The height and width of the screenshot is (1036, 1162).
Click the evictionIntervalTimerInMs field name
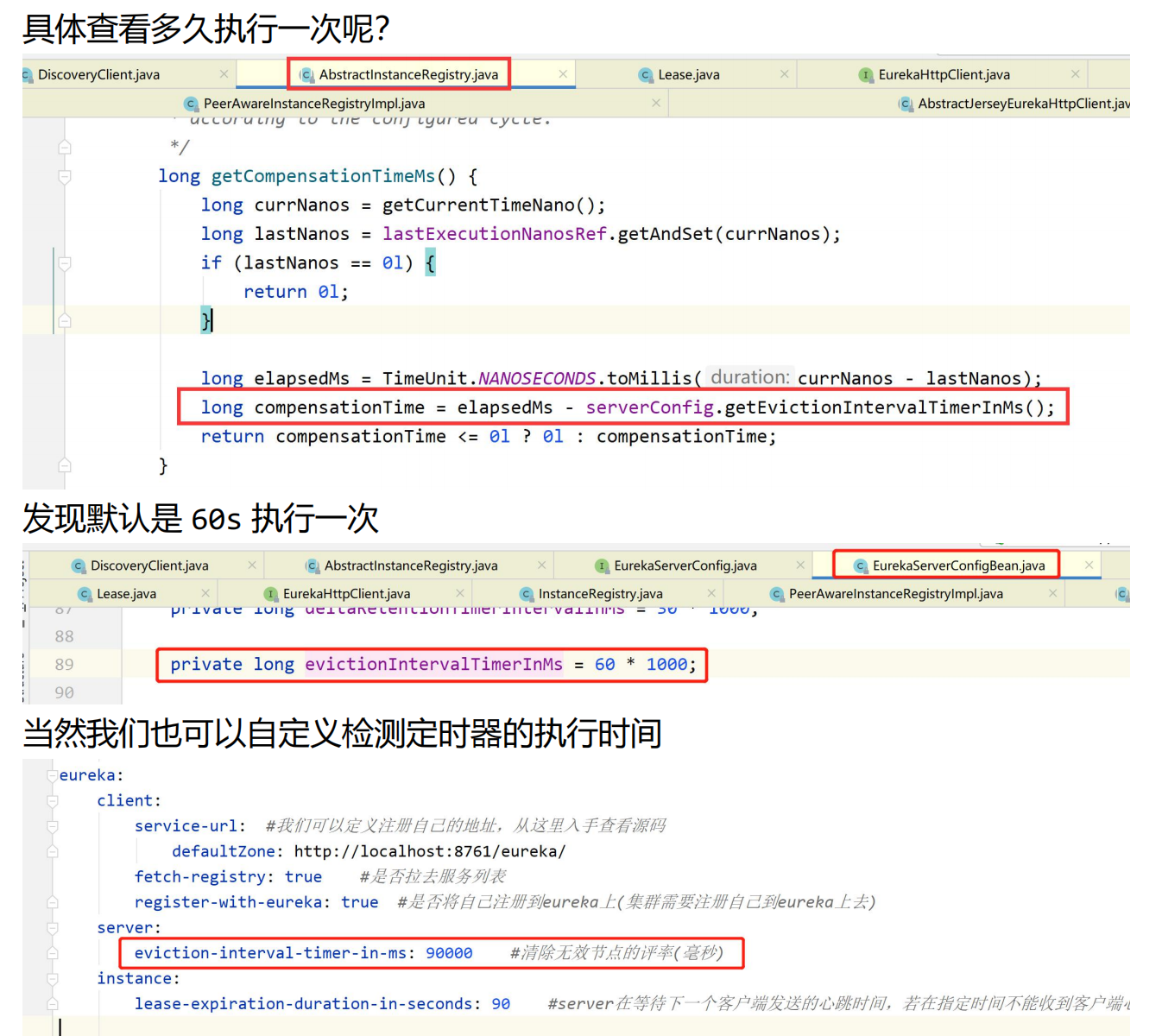[433, 664]
